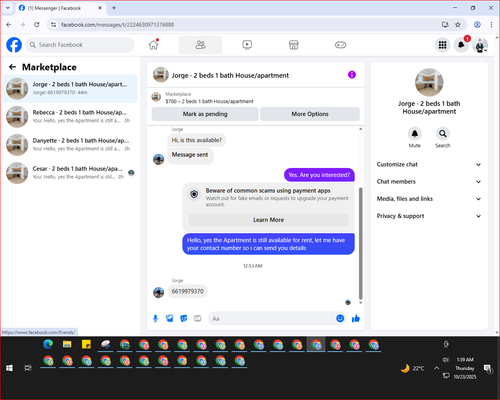This screenshot has height=400, width=500.
Task: Click the listing avatar in the right panel
Action: [429, 82]
